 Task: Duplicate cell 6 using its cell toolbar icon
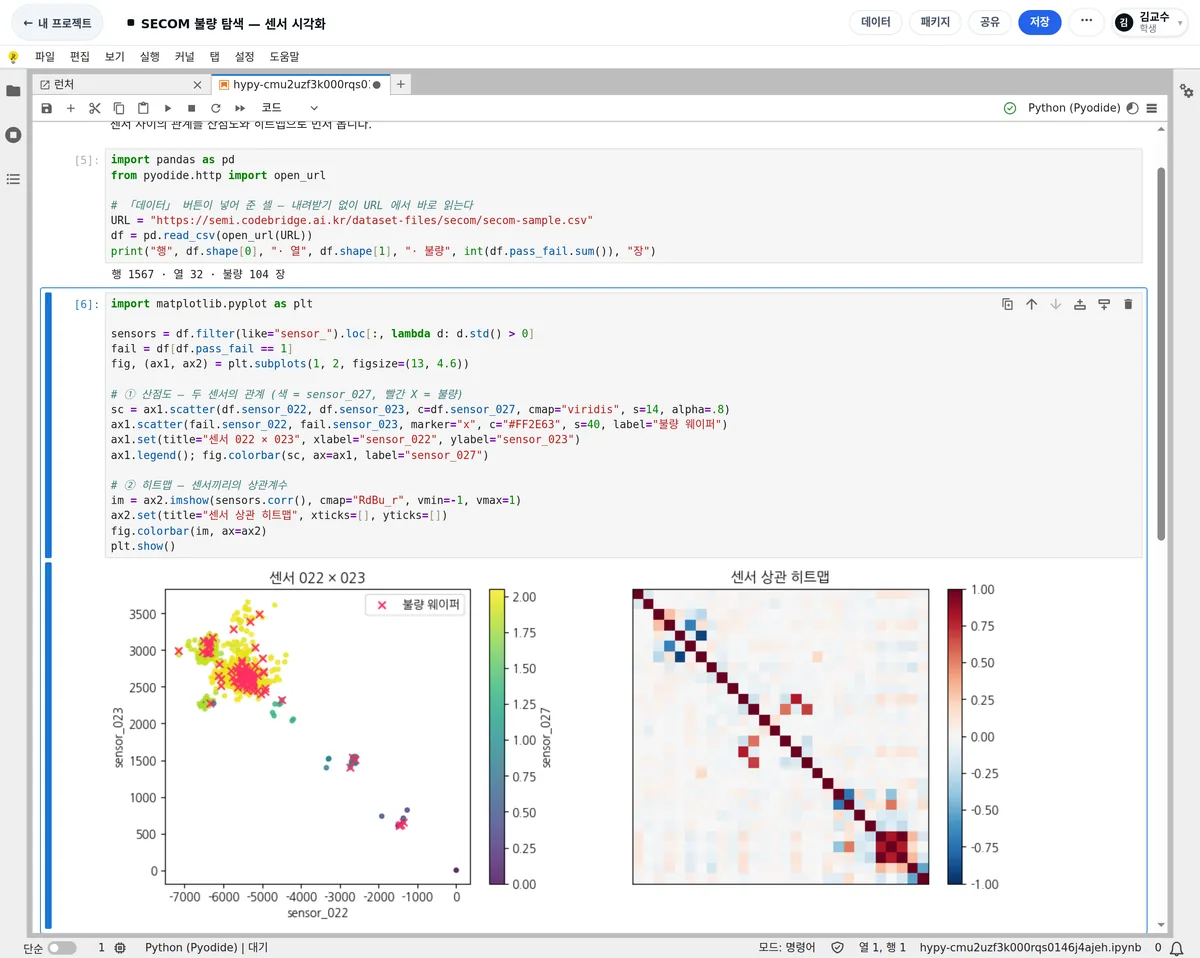point(1008,304)
